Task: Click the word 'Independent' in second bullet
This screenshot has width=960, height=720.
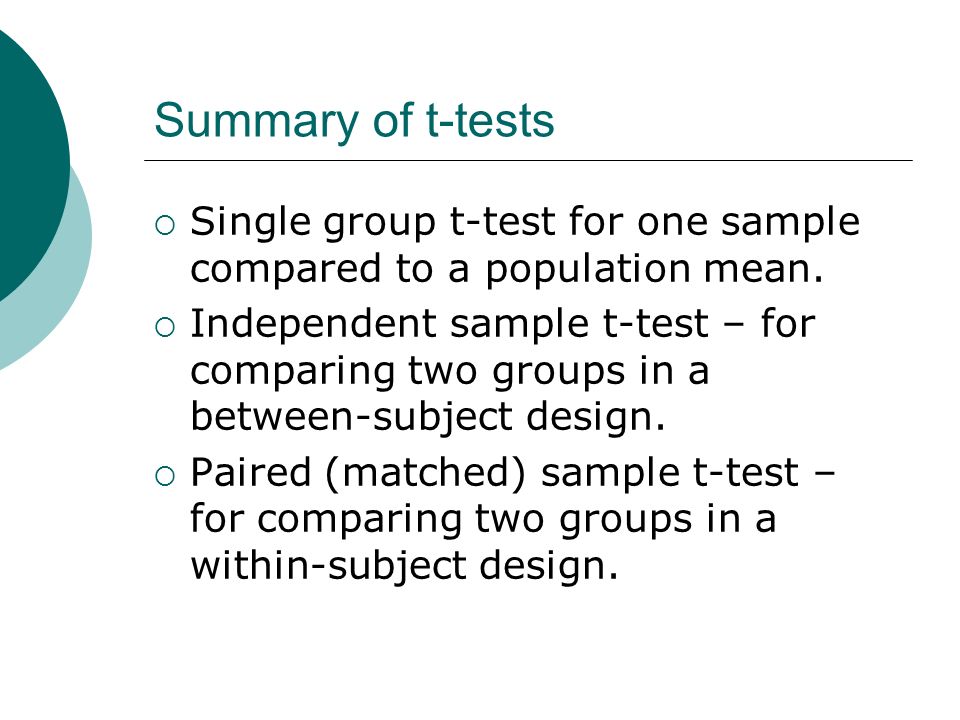Action: click(x=313, y=324)
